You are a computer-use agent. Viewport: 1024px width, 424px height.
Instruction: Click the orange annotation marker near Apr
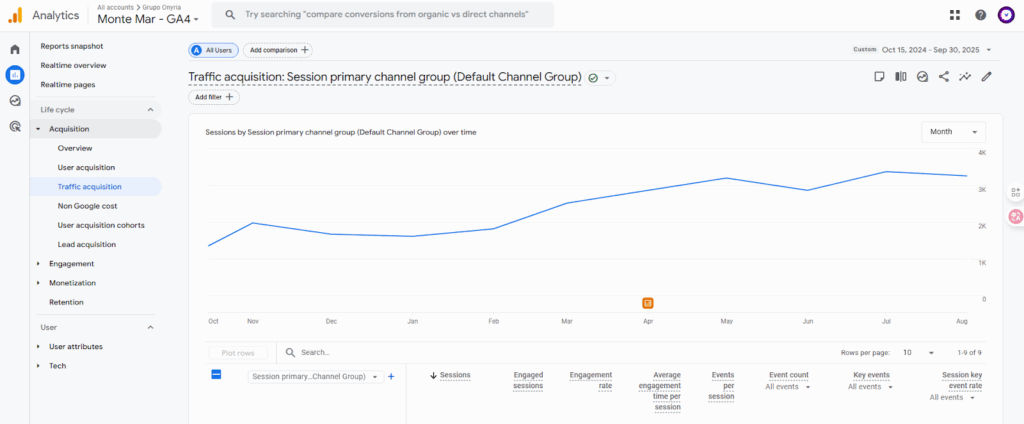tap(648, 302)
